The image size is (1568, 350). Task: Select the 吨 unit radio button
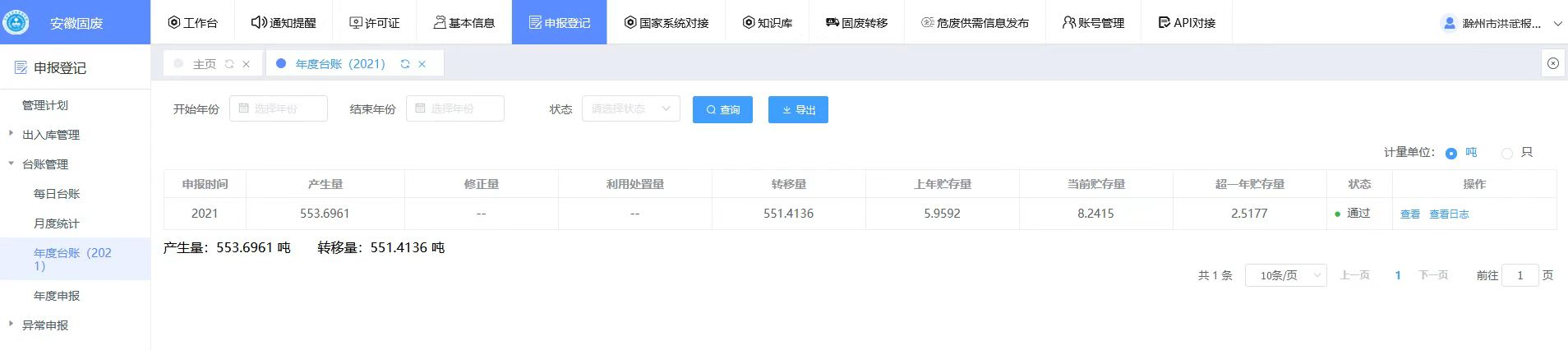coord(1450,154)
